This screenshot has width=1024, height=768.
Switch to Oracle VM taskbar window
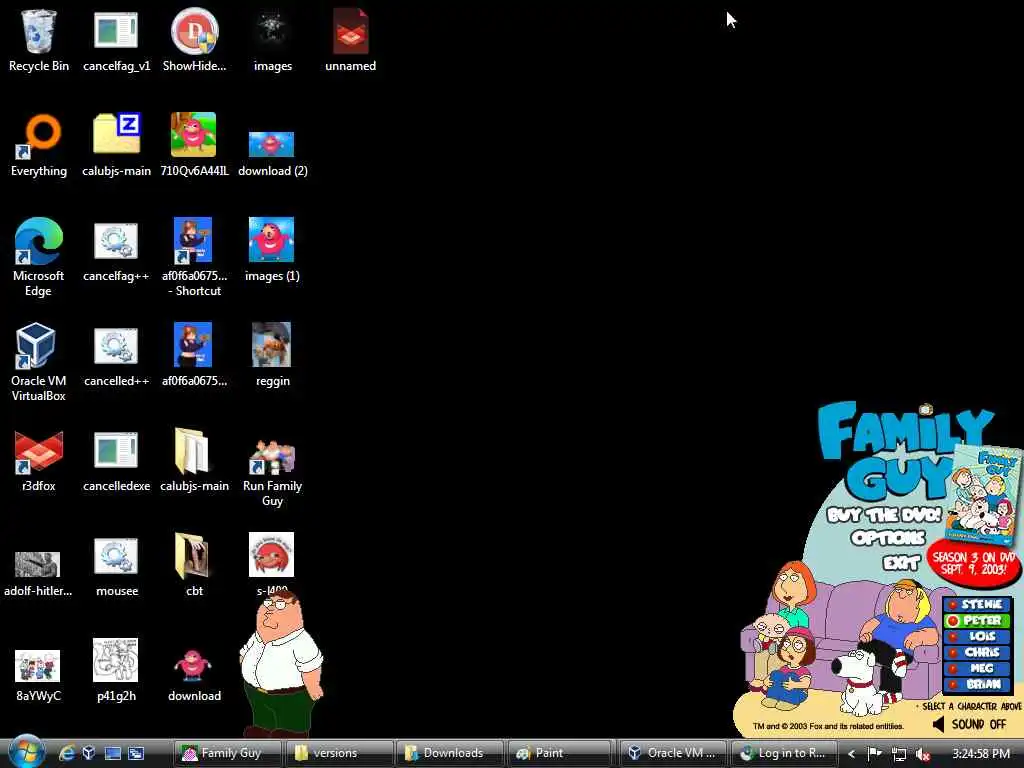tap(673, 753)
